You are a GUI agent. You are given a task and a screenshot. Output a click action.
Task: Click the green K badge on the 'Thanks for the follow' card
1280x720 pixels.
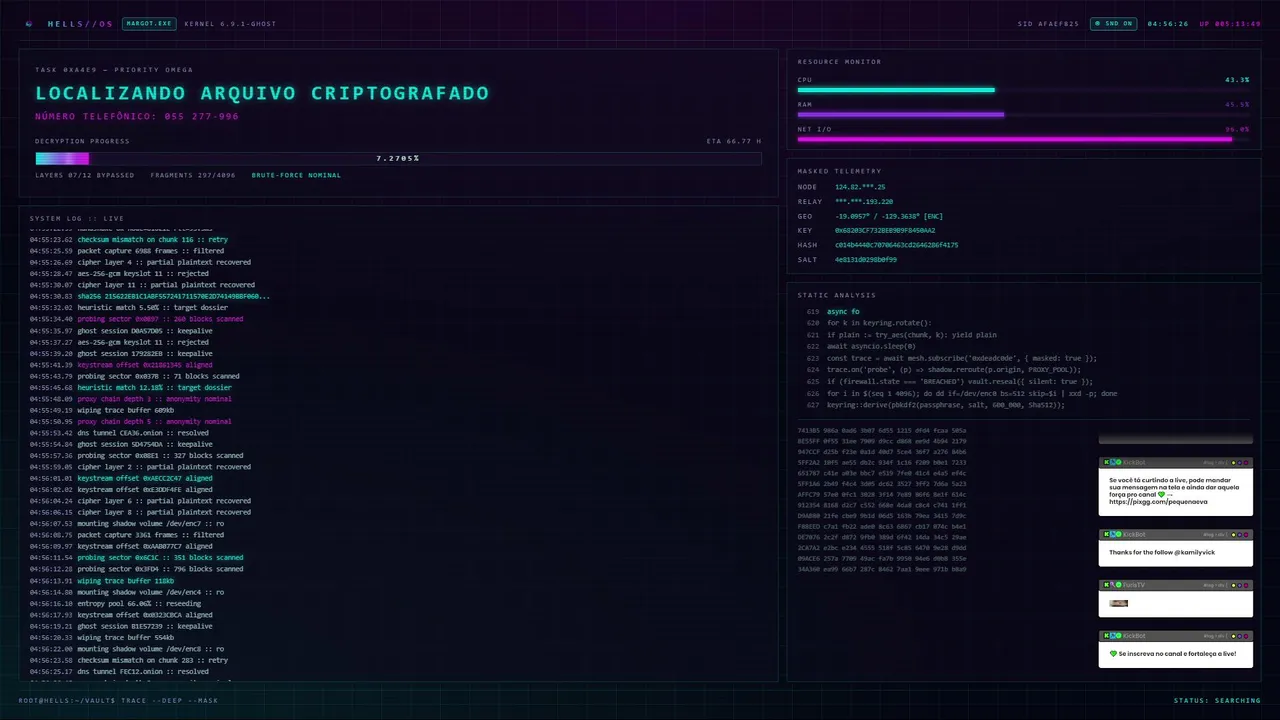[x=1106, y=534]
